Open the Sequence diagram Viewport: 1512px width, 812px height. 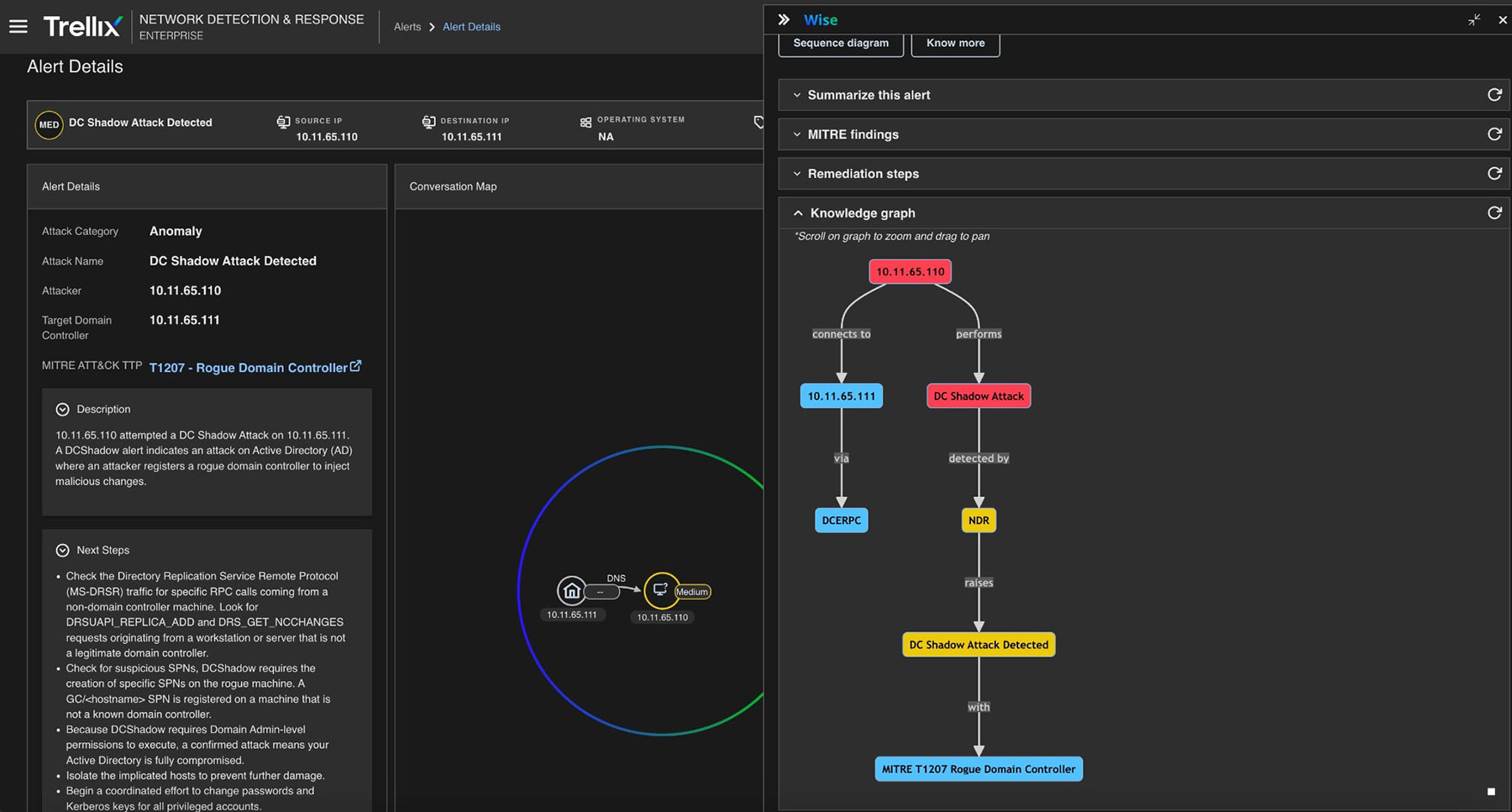[840, 43]
